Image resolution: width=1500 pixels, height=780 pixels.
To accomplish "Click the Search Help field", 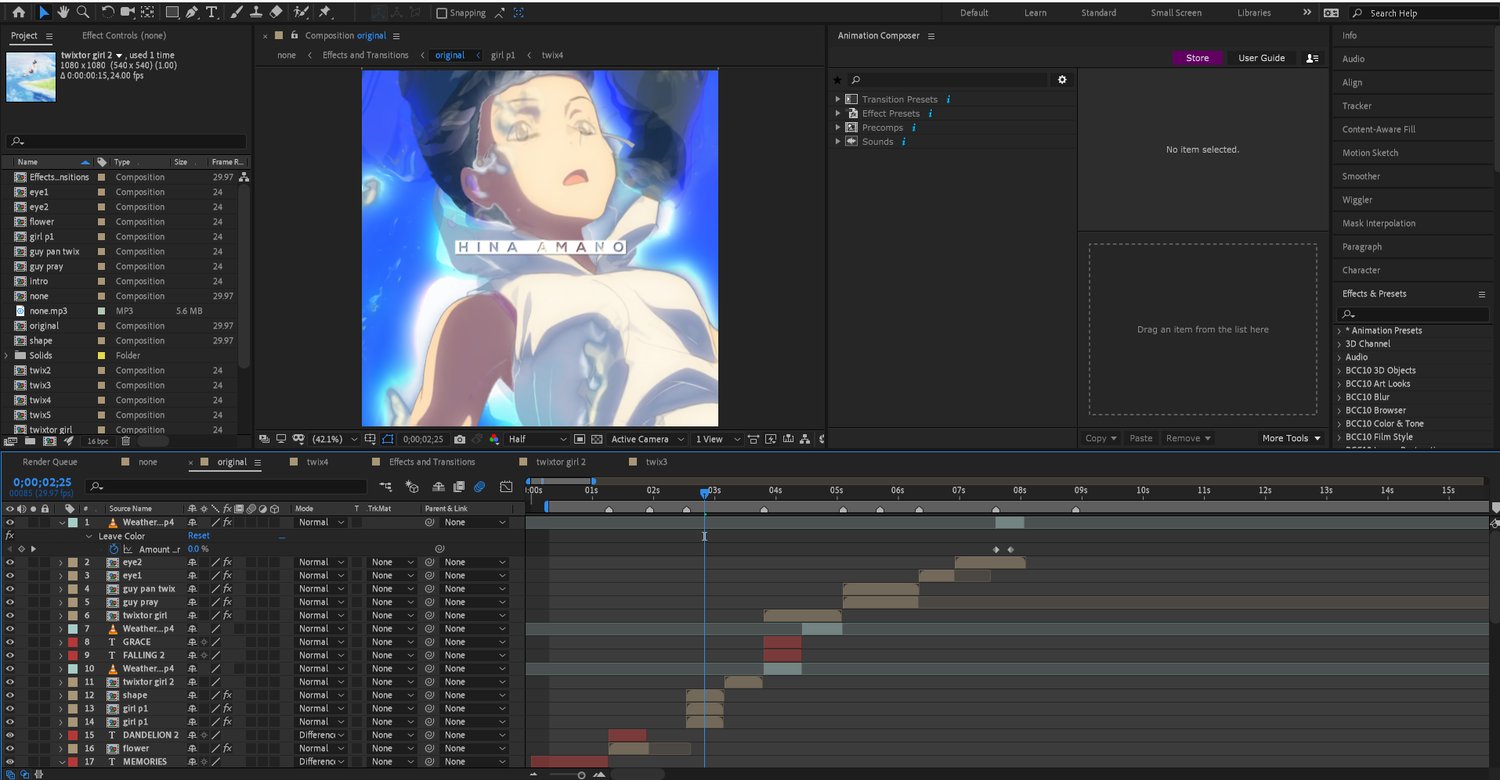I will [x=1420, y=13].
